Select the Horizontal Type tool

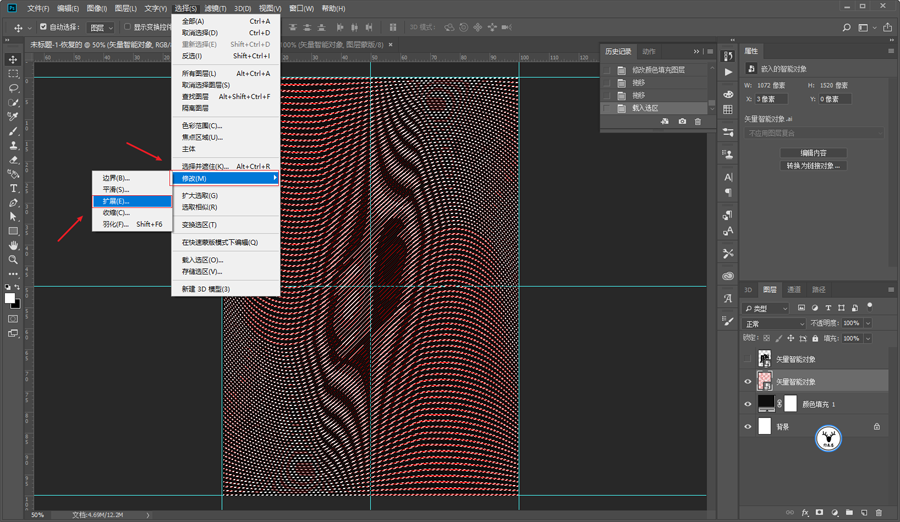pyautogui.click(x=13, y=188)
